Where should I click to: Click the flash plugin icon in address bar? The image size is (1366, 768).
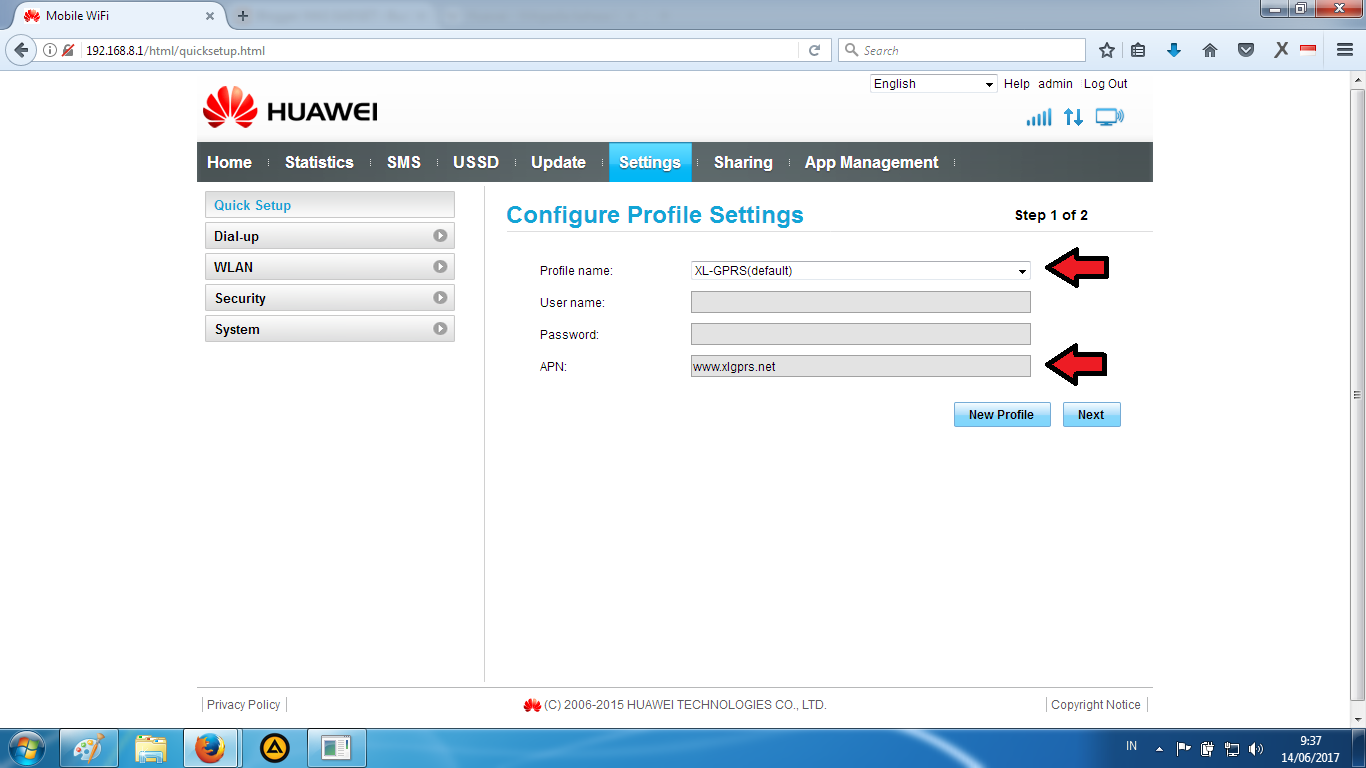68,50
